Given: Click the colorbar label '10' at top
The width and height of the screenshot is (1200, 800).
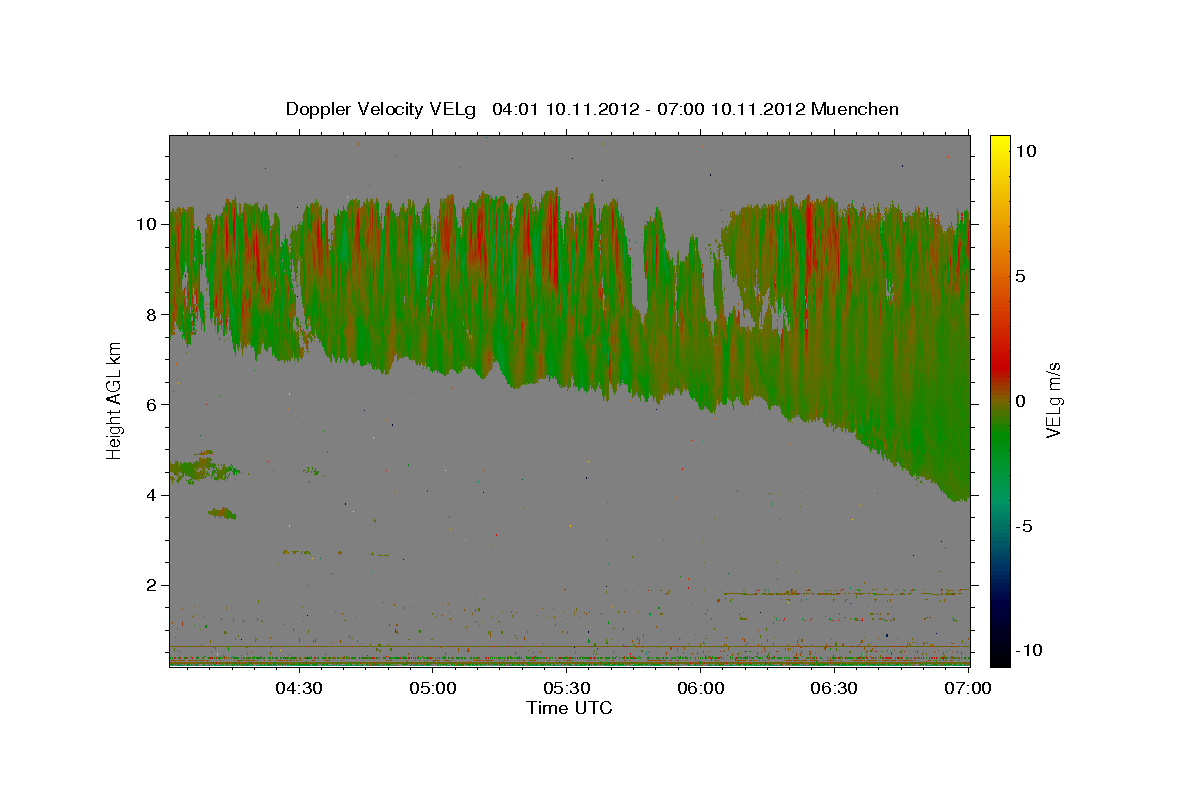Looking at the screenshot, I should [x=1026, y=150].
